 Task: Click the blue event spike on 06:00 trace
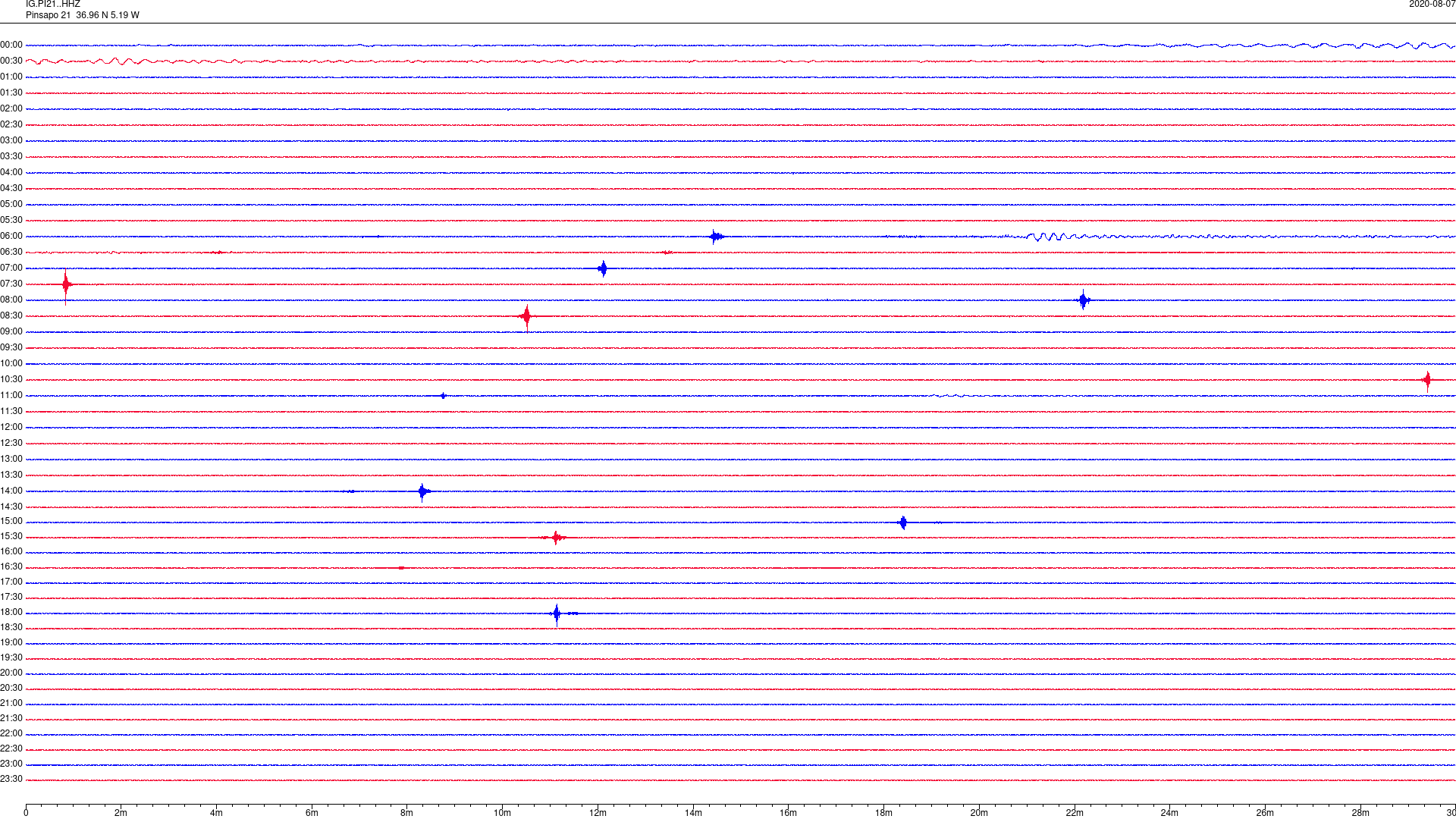(x=715, y=237)
